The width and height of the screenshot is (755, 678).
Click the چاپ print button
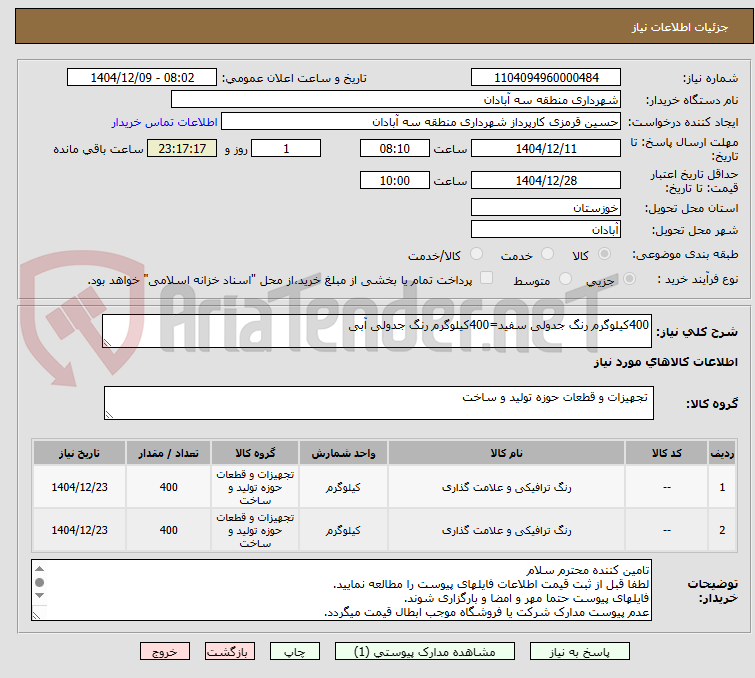295,652
